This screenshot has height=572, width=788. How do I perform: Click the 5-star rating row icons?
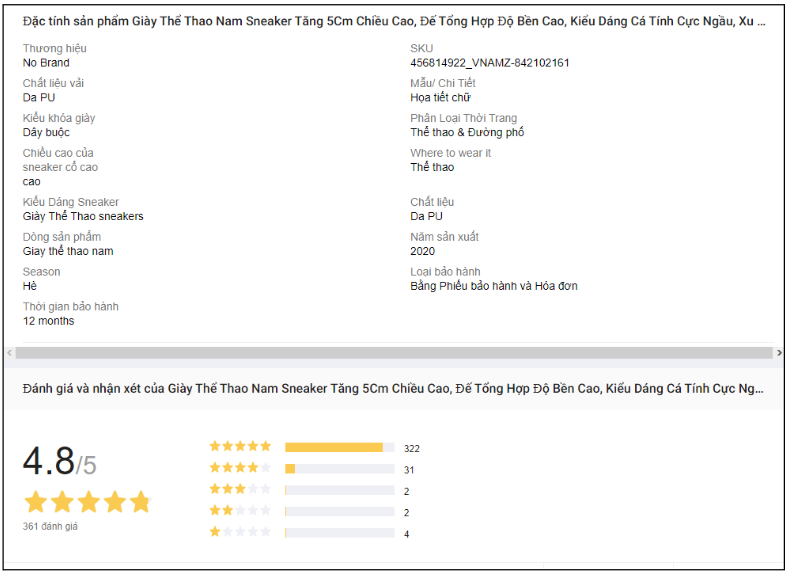tap(240, 447)
